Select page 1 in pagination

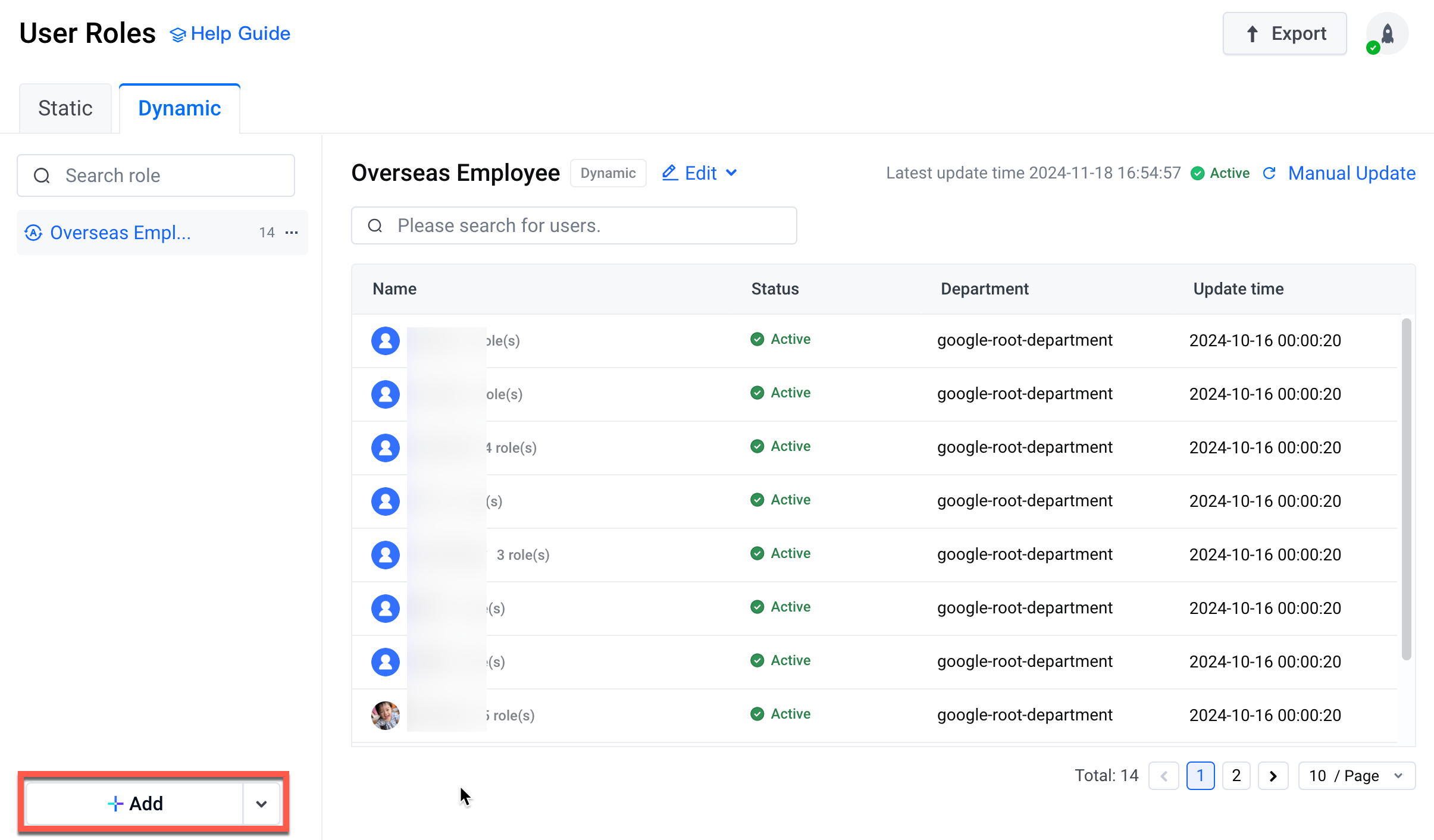click(x=1201, y=776)
